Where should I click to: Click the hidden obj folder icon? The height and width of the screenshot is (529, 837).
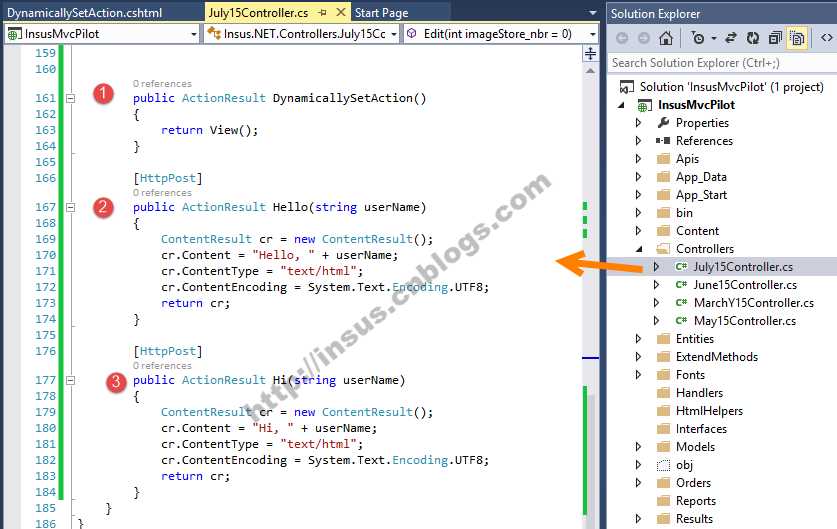point(664,465)
